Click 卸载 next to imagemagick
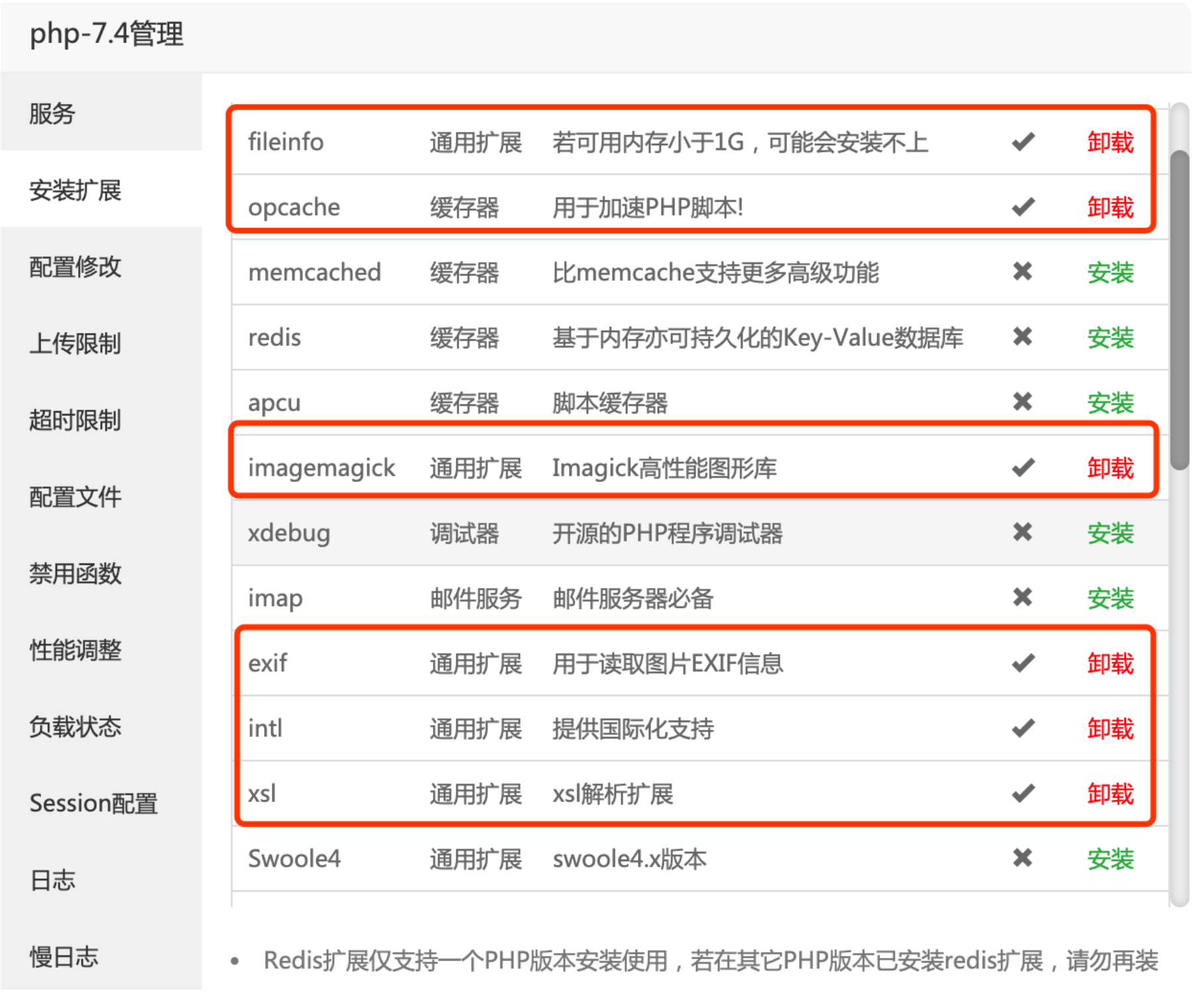Screen dimensions: 1204x993 coord(1111,467)
